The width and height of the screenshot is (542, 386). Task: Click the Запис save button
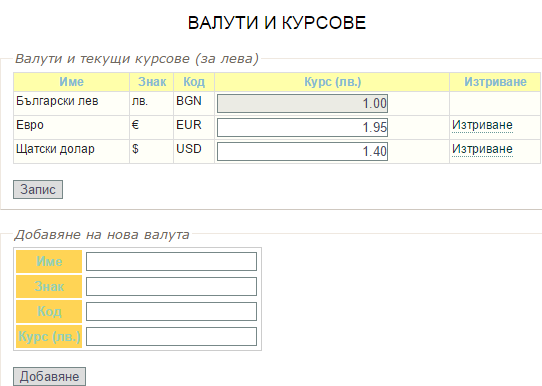tap(38, 189)
